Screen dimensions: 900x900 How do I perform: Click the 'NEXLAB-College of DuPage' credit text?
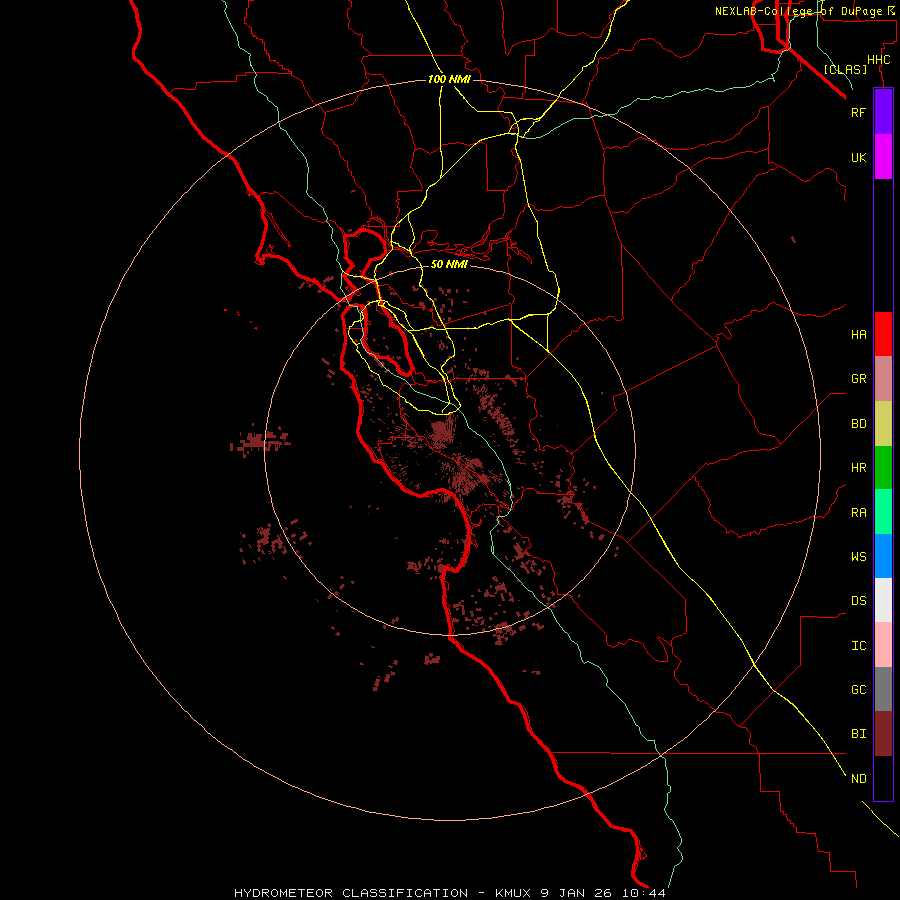click(x=798, y=11)
